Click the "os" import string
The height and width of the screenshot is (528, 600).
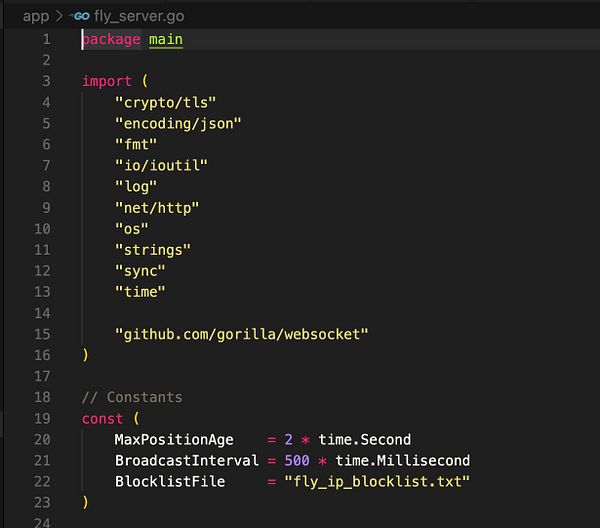point(132,229)
